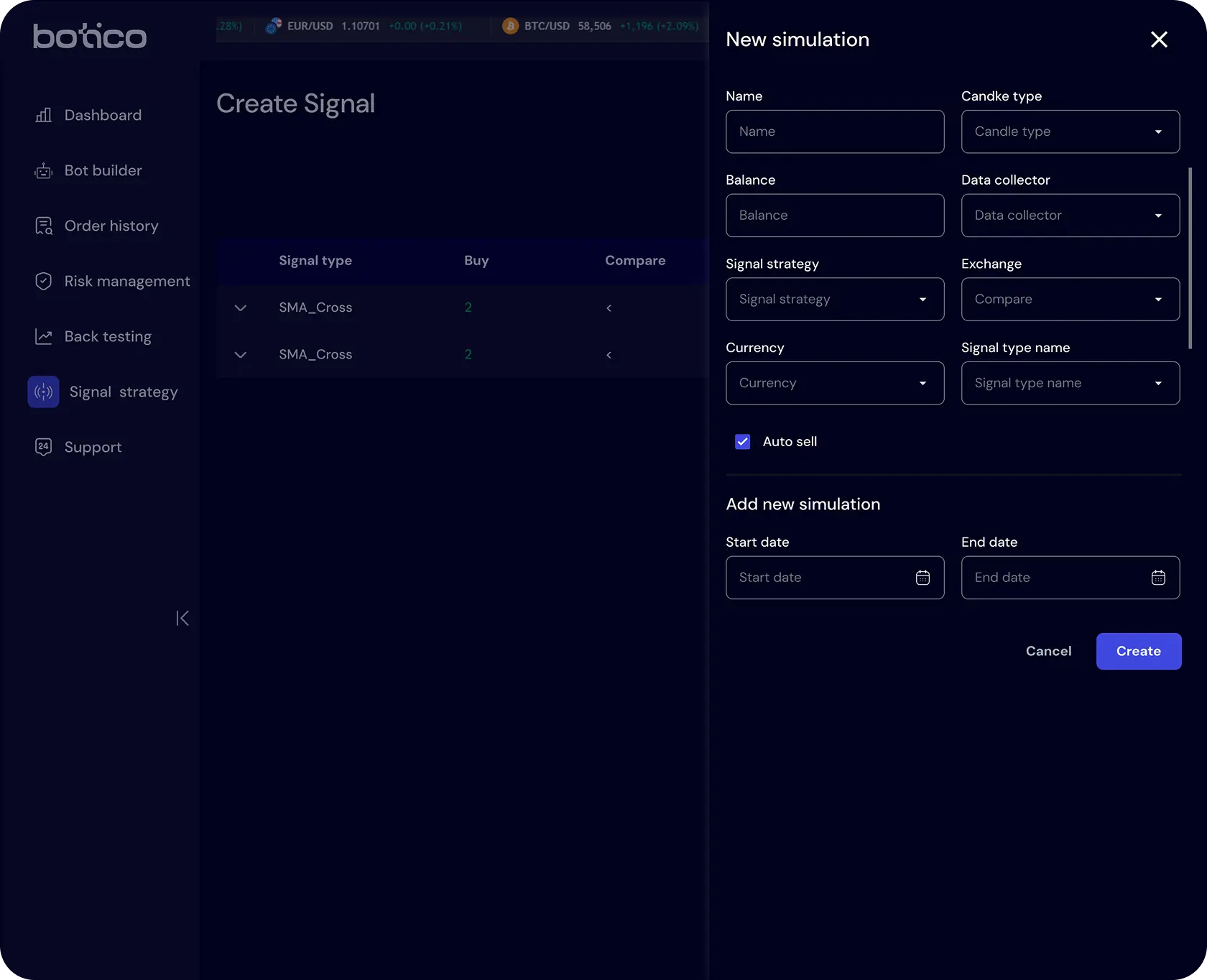Expand the first SMA_Cross row chevron

coord(241,308)
